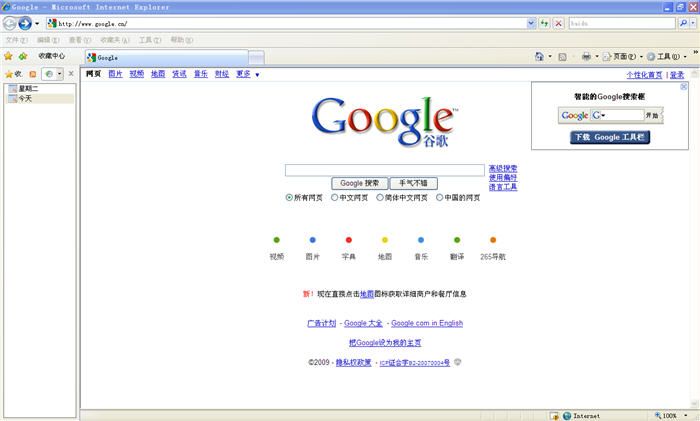Select the 中文网页 radio button
700x421 pixels.
(334, 197)
